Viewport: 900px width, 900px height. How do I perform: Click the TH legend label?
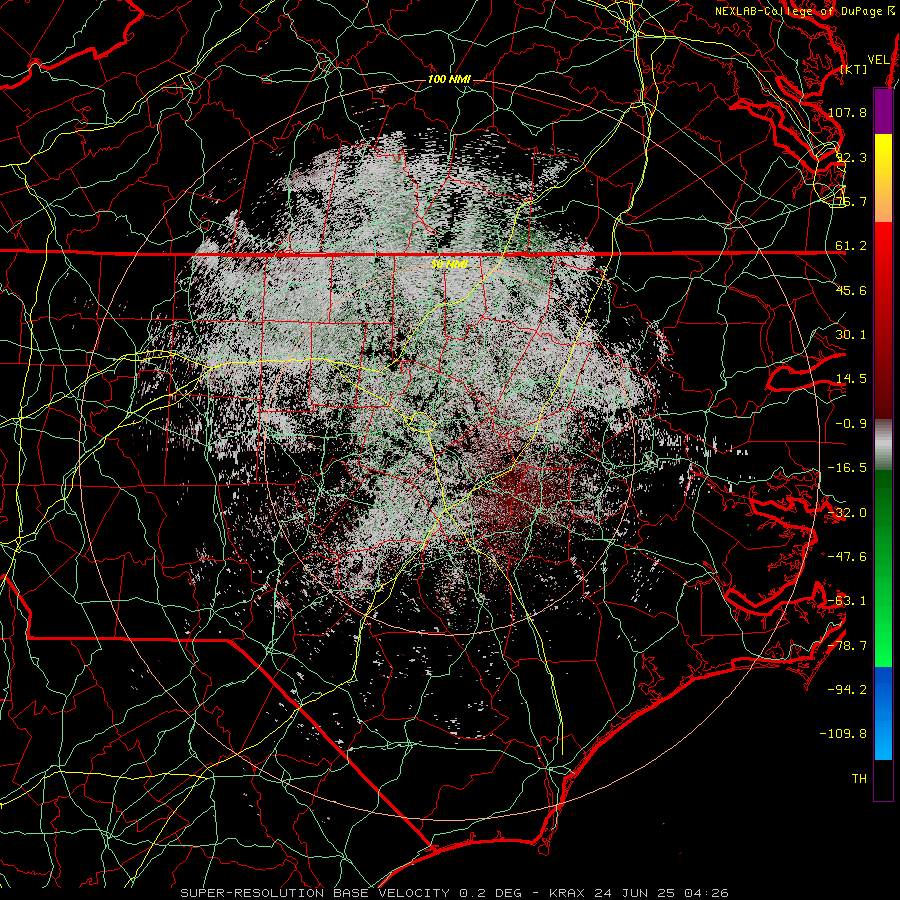[x=859, y=779]
